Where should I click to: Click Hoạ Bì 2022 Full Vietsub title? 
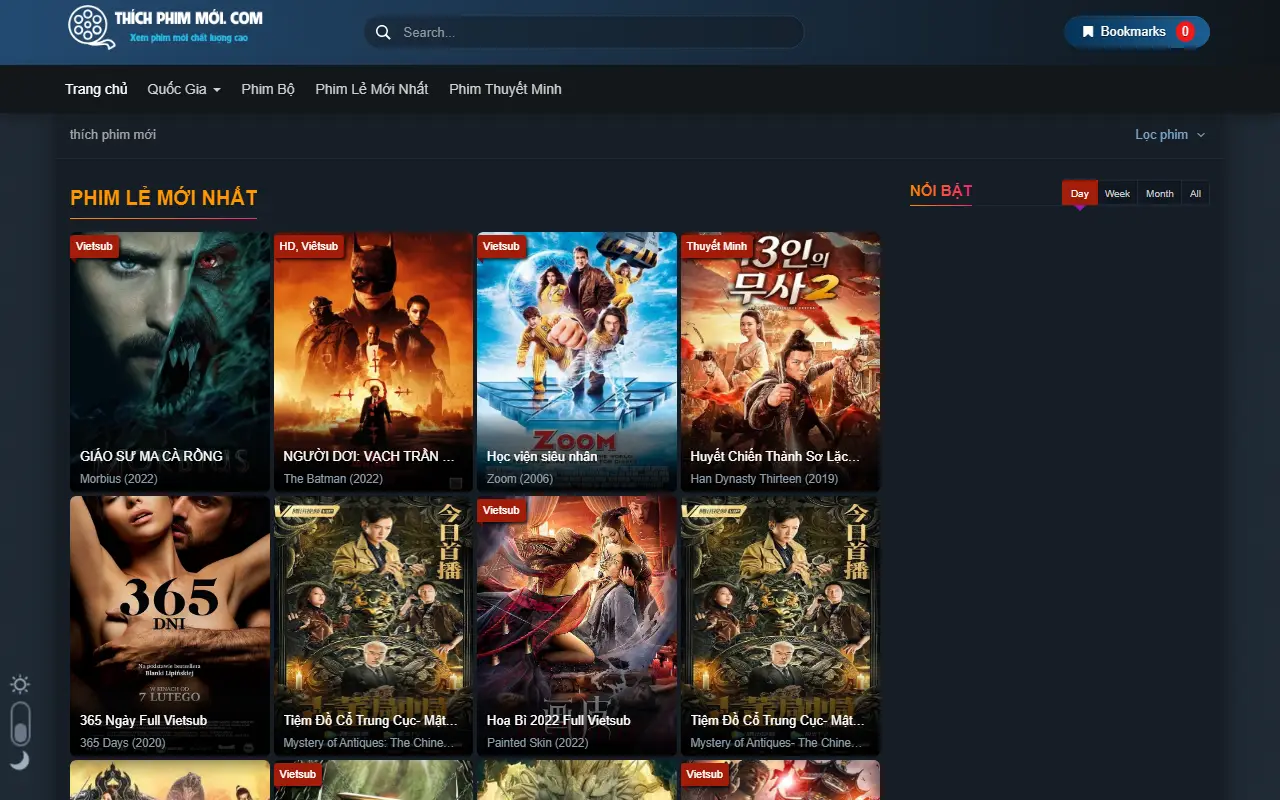559,720
